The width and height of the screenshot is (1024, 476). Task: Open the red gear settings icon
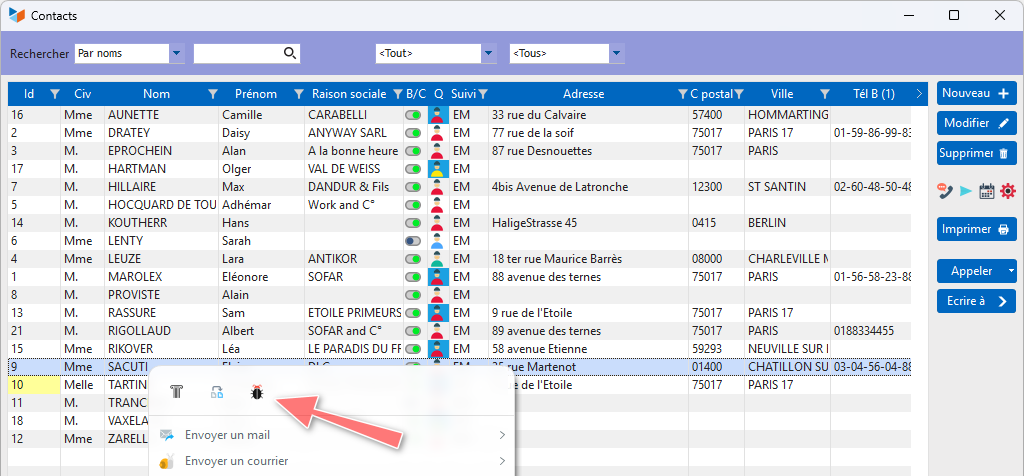click(x=1007, y=191)
